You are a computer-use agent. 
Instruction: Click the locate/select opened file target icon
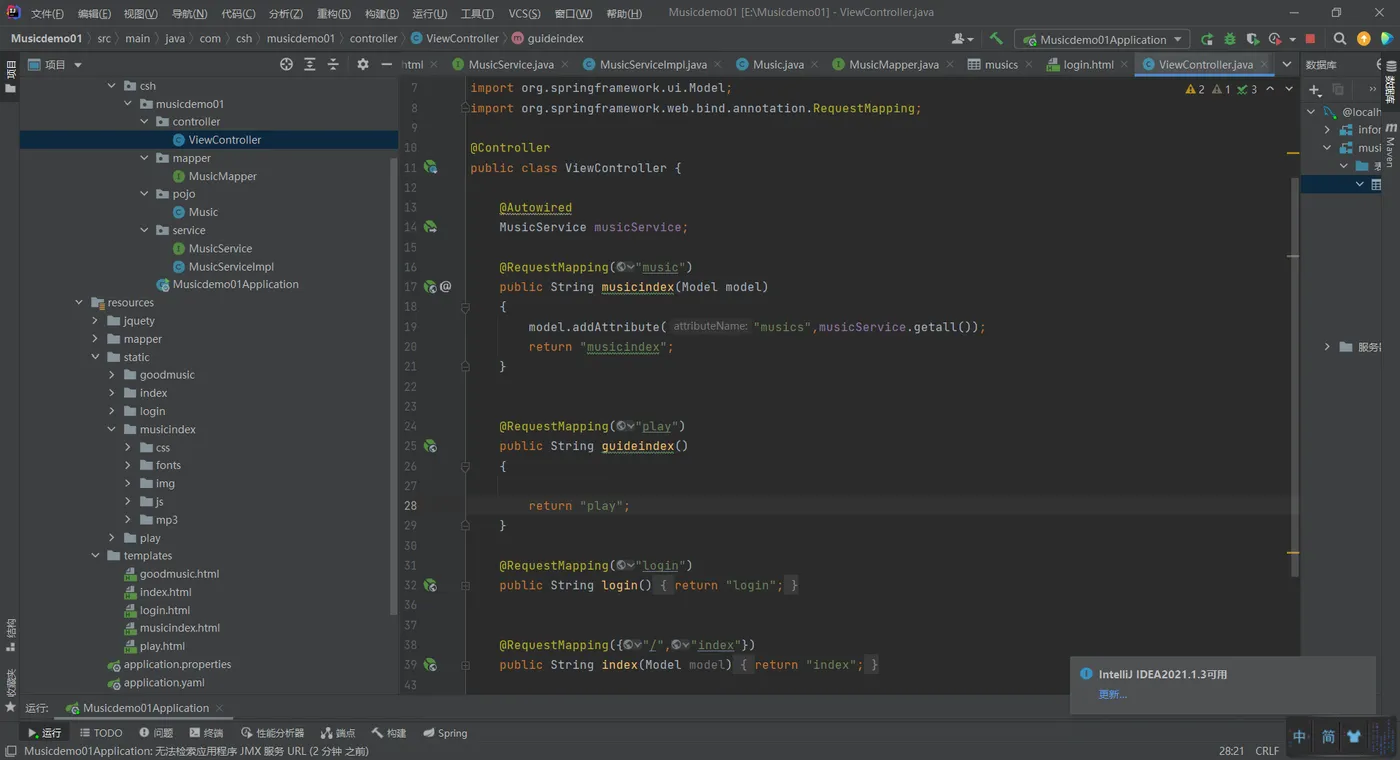click(x=286, y=64)
